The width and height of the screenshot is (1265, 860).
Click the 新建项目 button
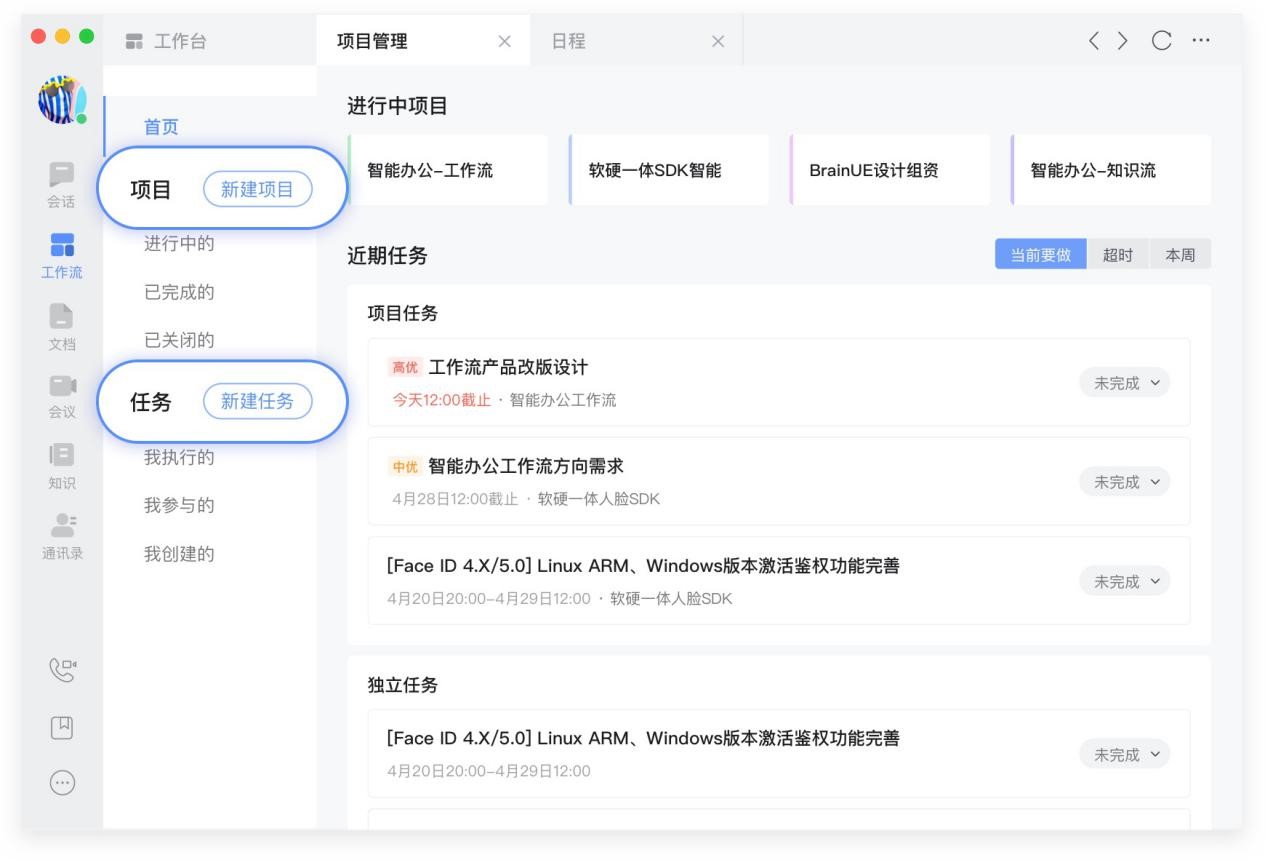(257, 190)
